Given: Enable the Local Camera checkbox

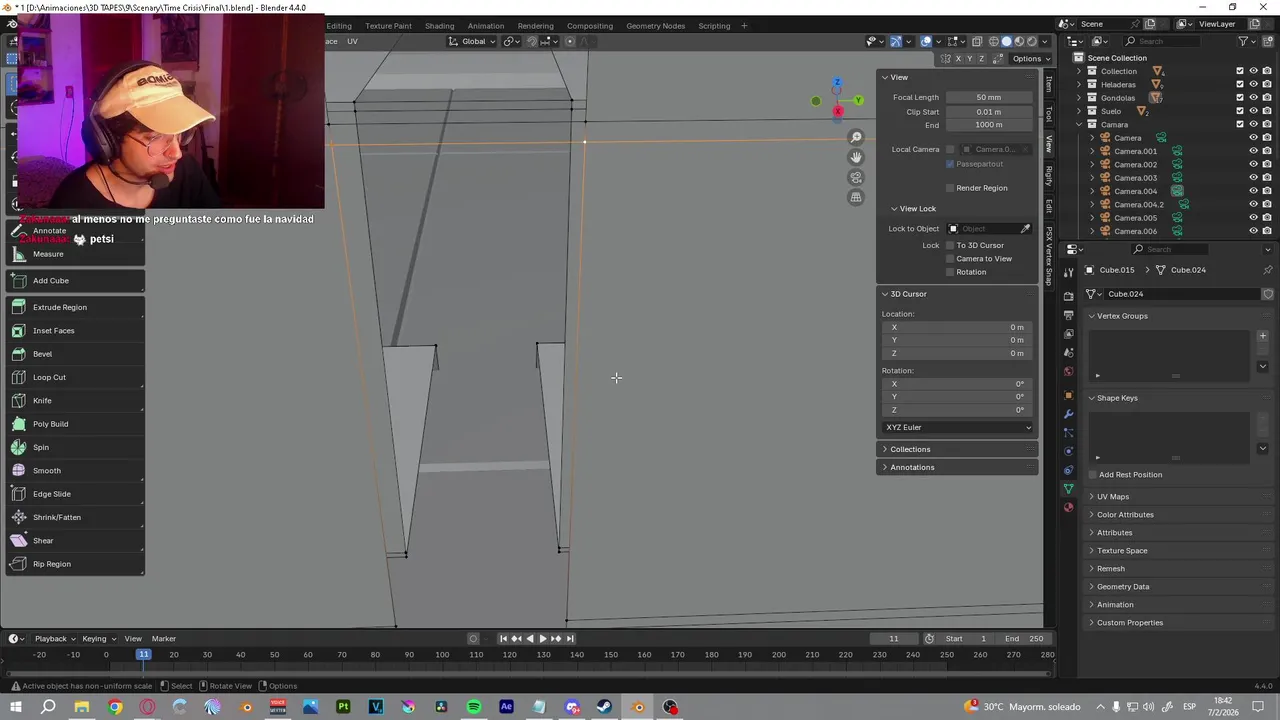Looking at the screenshot, I should 950,150.
